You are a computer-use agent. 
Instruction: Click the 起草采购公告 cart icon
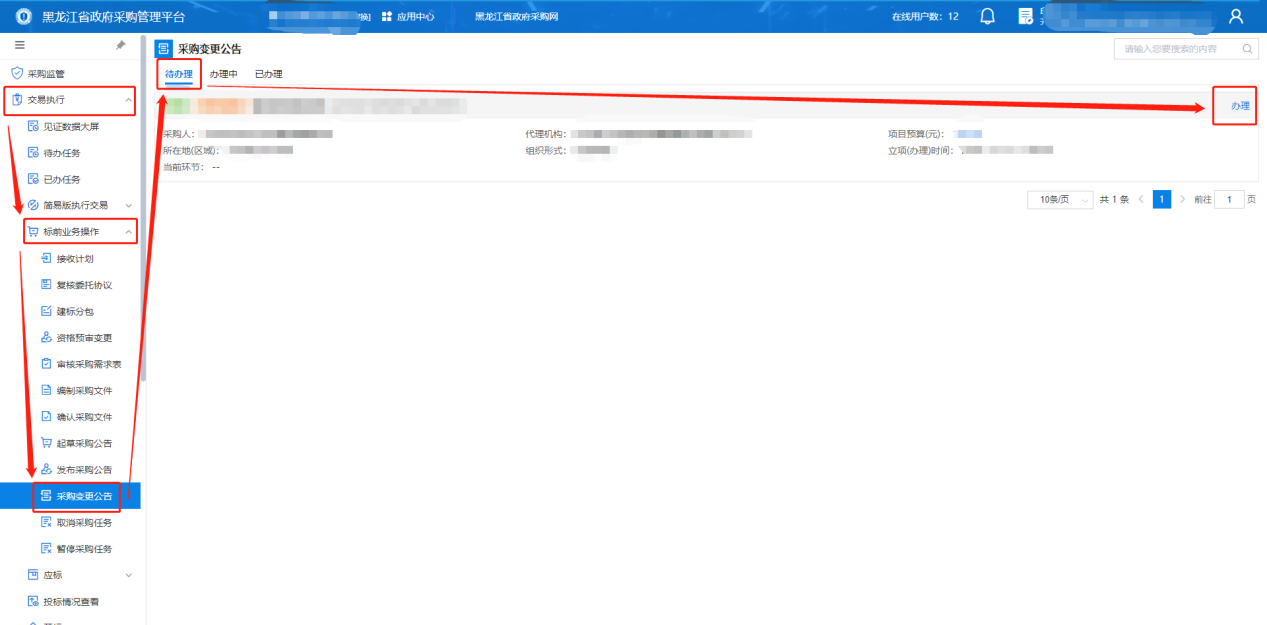pos(46,443)
